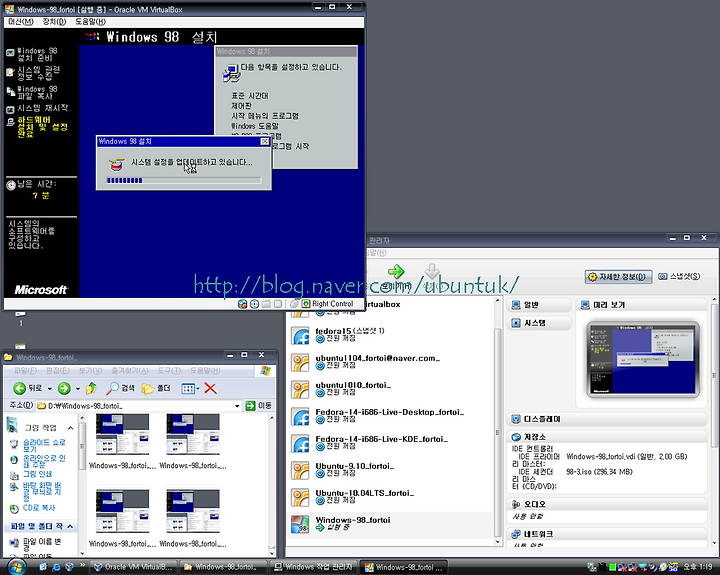The width and height of the screenshot is (720, 575).
Task: Click the Back (뒤로) arrow icon in Explorer
Action: coord(19,389)
